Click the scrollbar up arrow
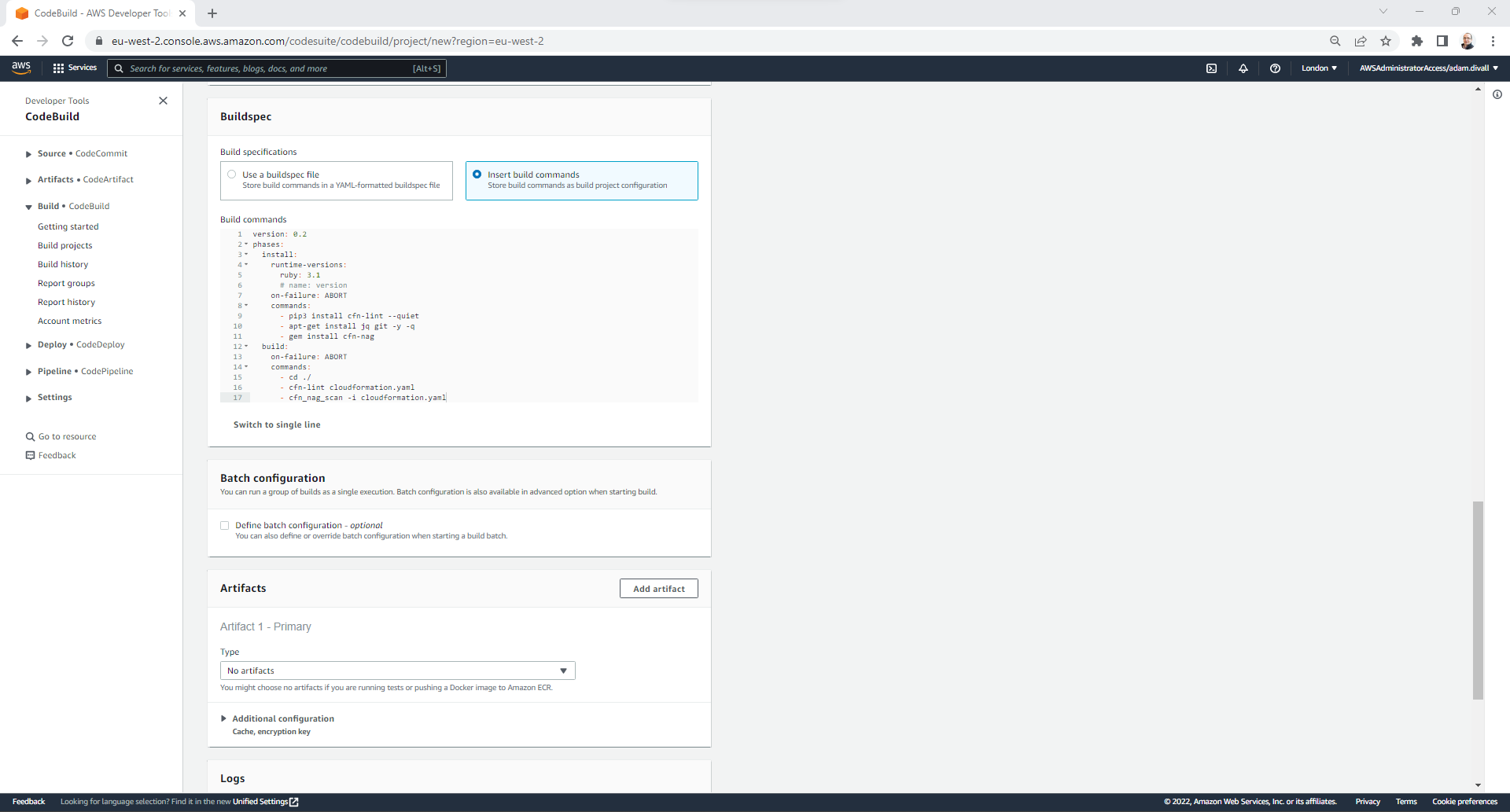 click(x=1478, y=90)
